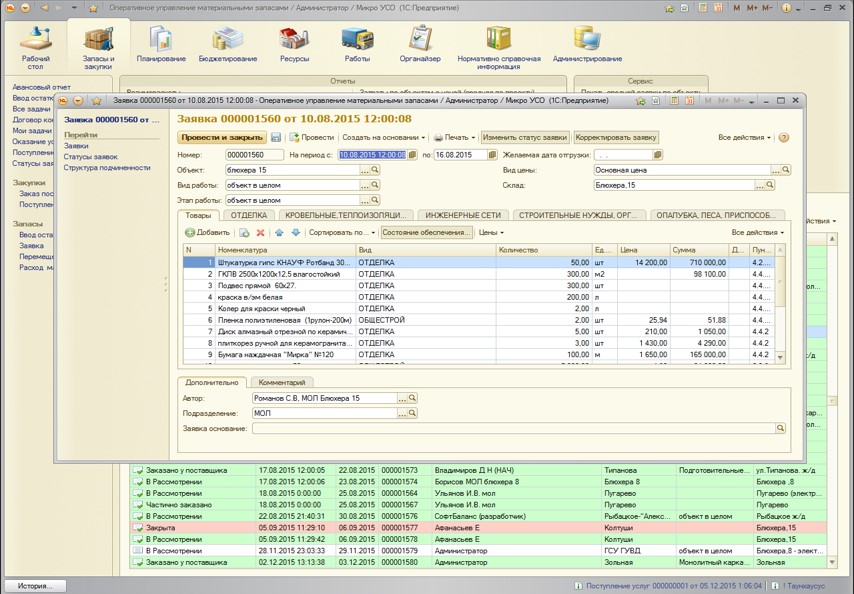Screen dimensions: 854x594
Task: Switch to the Товары tab
Action: (198, 216)
